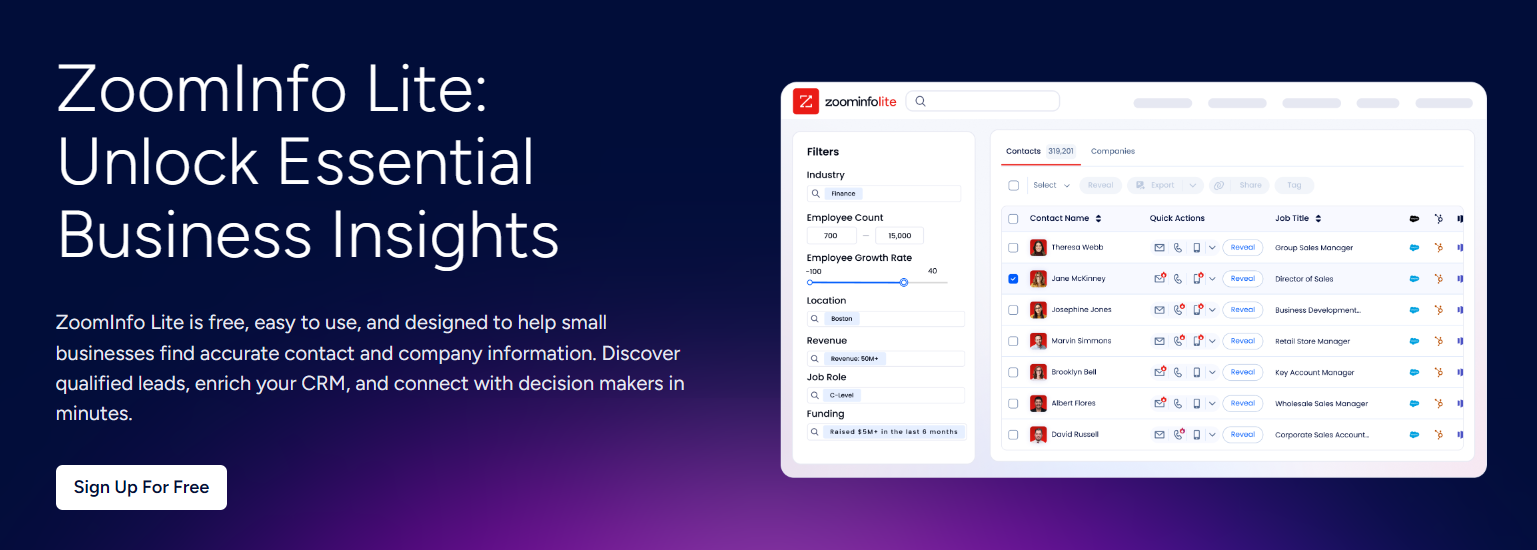1537x550 pixels.
Task: Click the Tag button in toolbar
Action: (1294, 185)
